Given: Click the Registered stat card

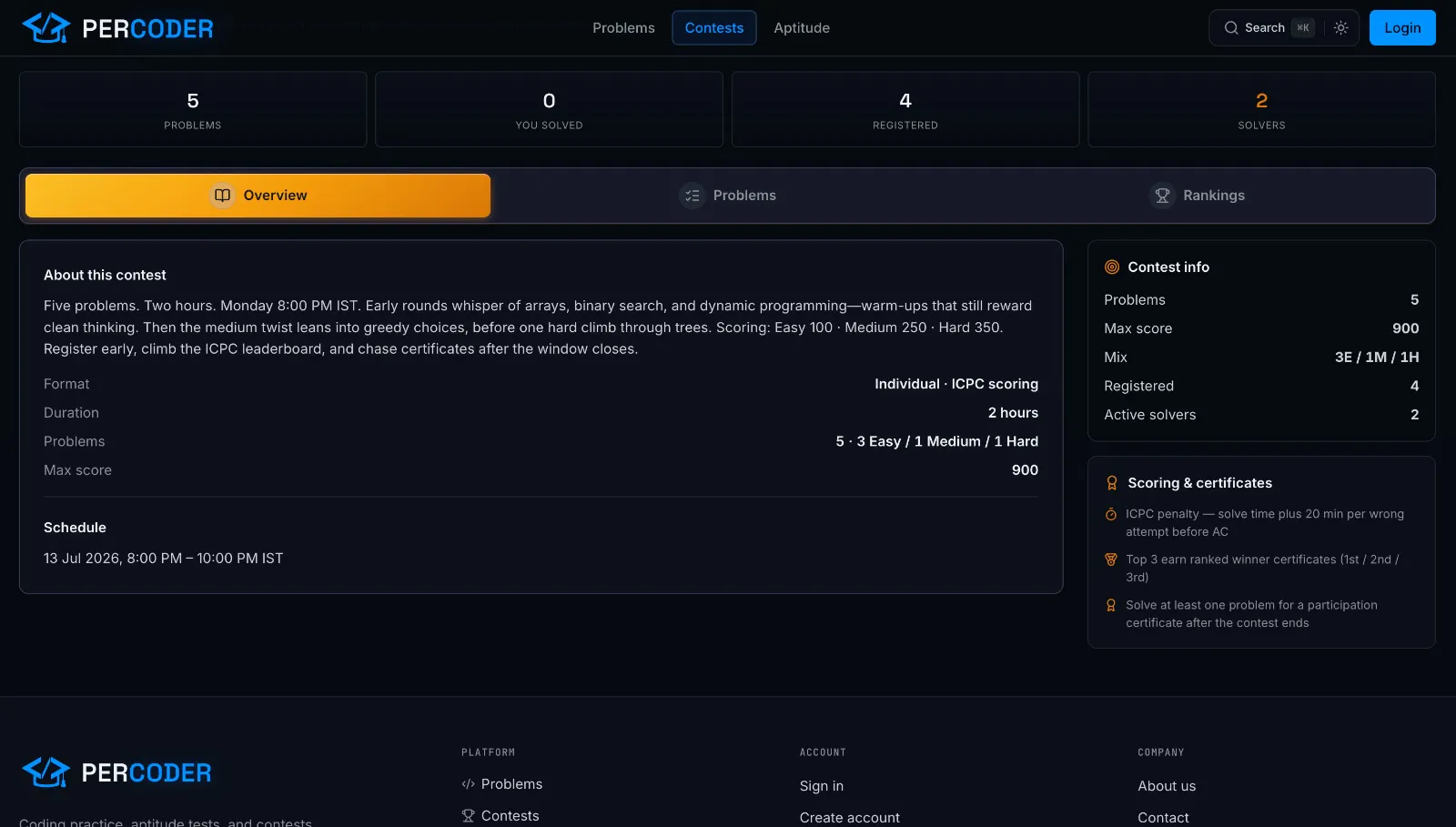Looking at the screenshot, I should (x=905, y=109).
